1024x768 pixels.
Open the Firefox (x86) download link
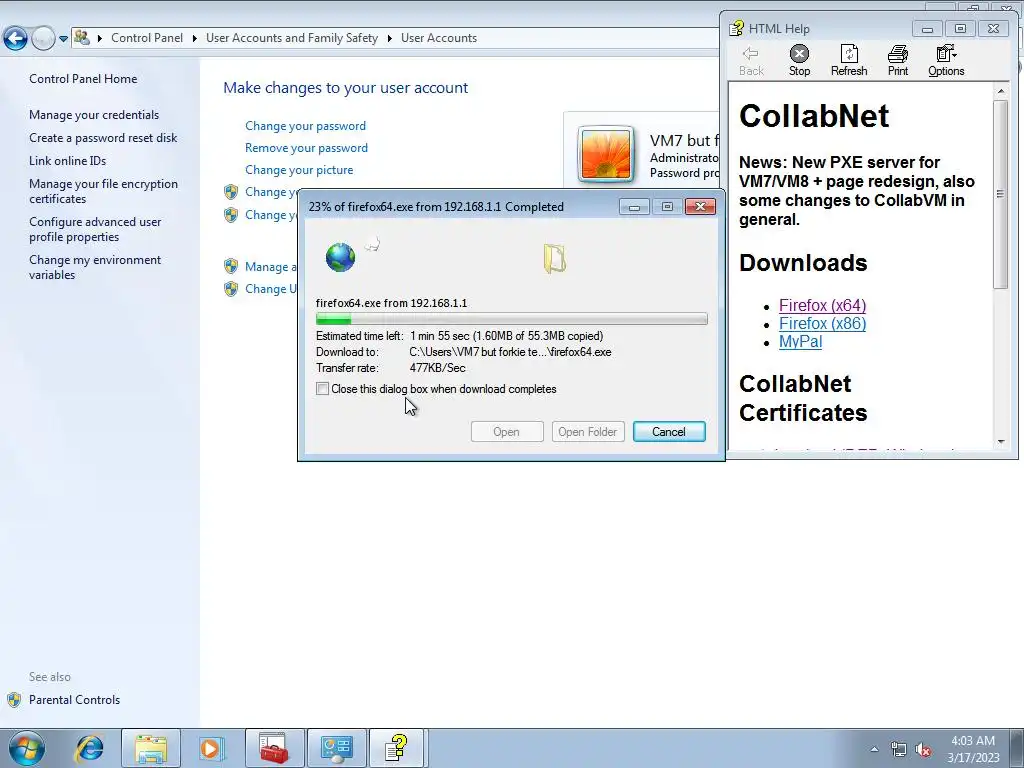(822, 324)
